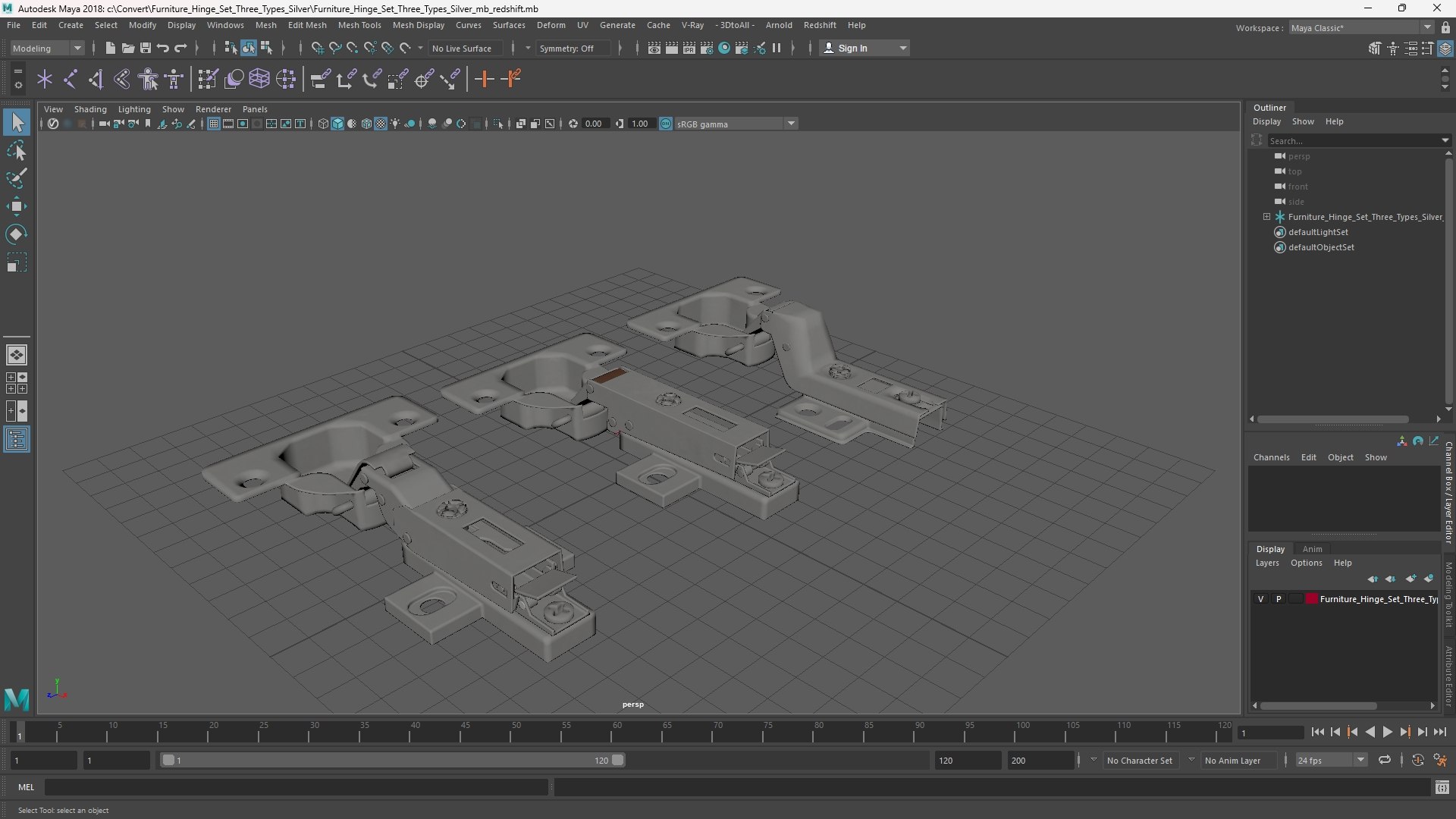Click No Live Surface field

coord(464,49)
